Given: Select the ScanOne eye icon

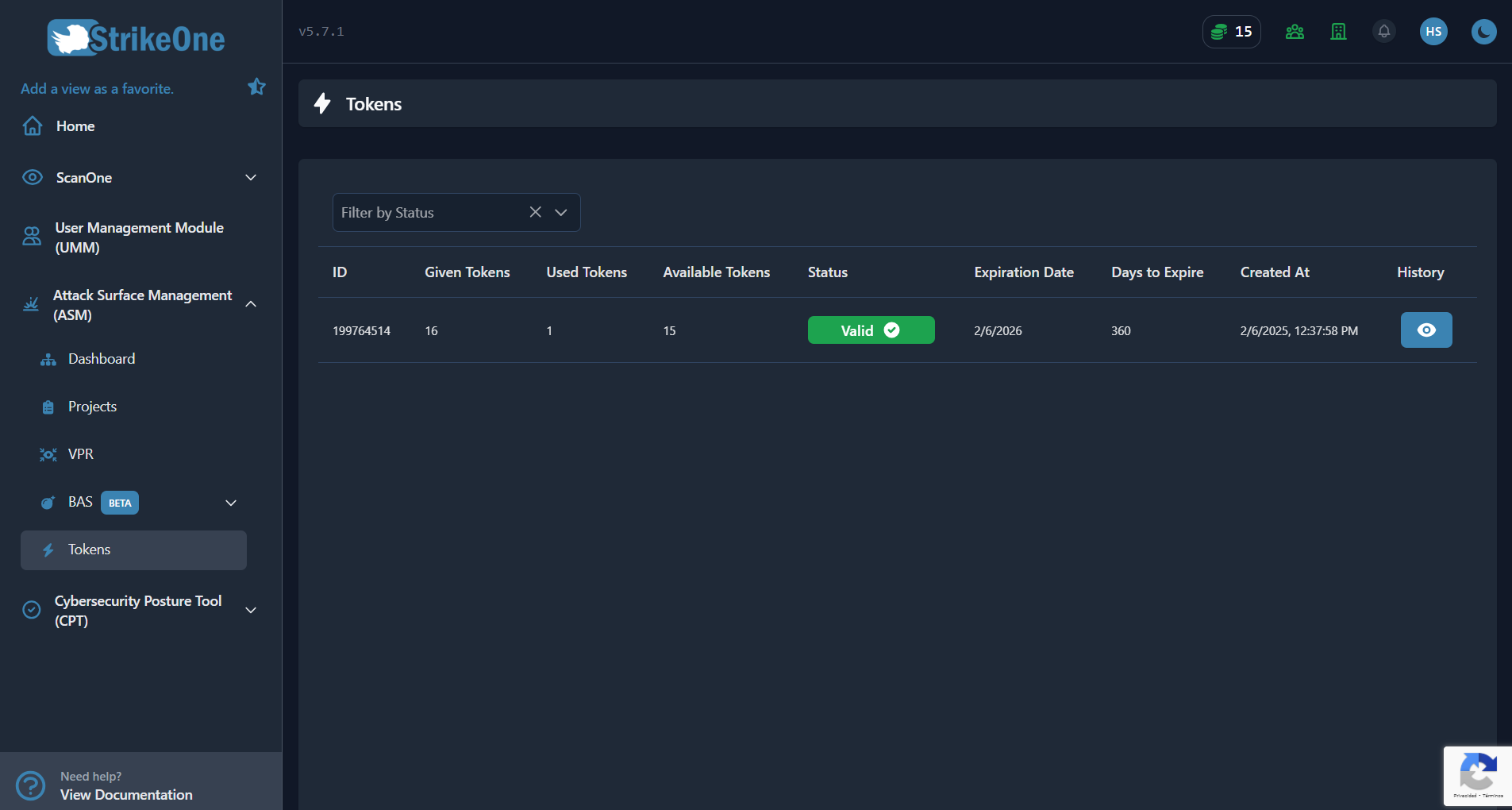Looking at the screenshot, I should (32, 177).
